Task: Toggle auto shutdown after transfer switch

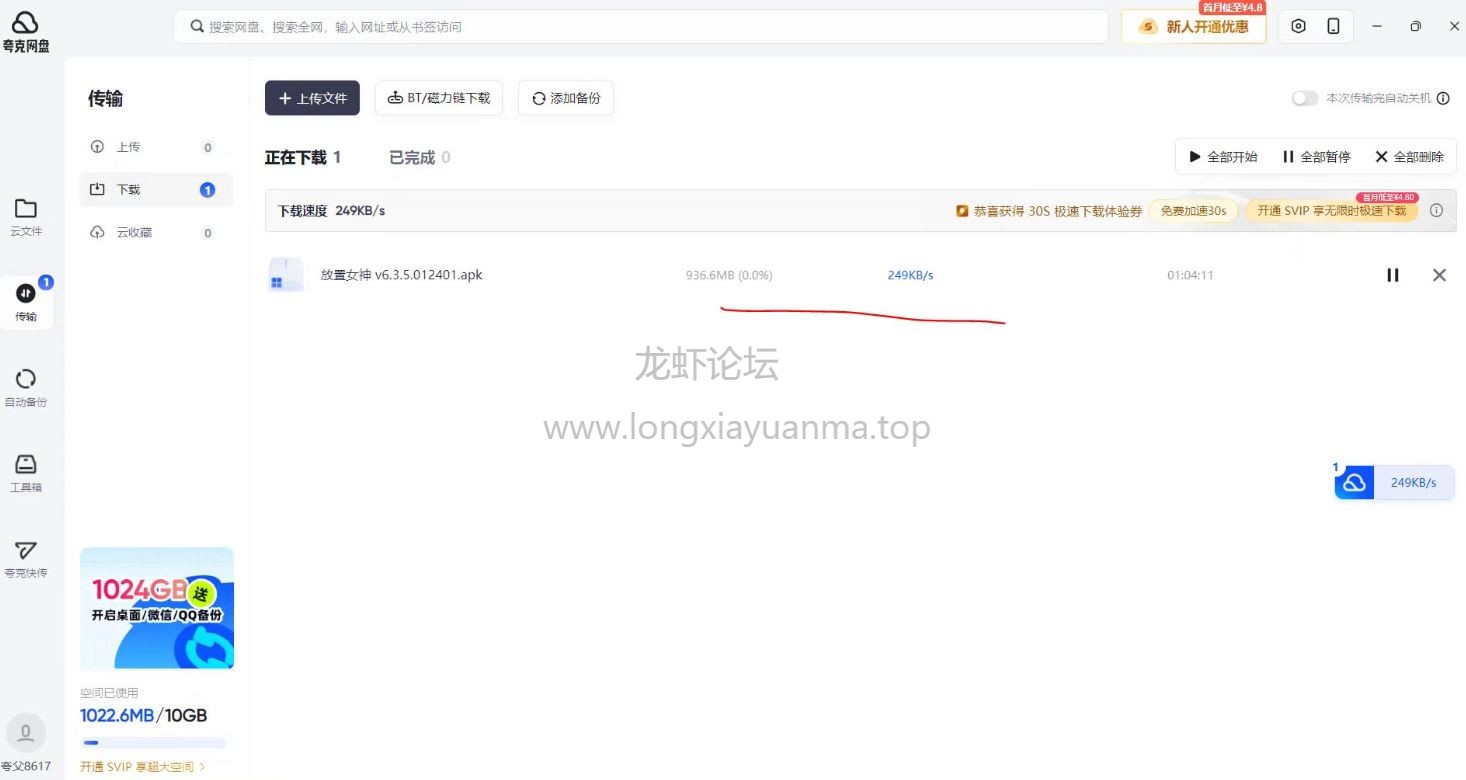Action: [x=1304, y=98]
